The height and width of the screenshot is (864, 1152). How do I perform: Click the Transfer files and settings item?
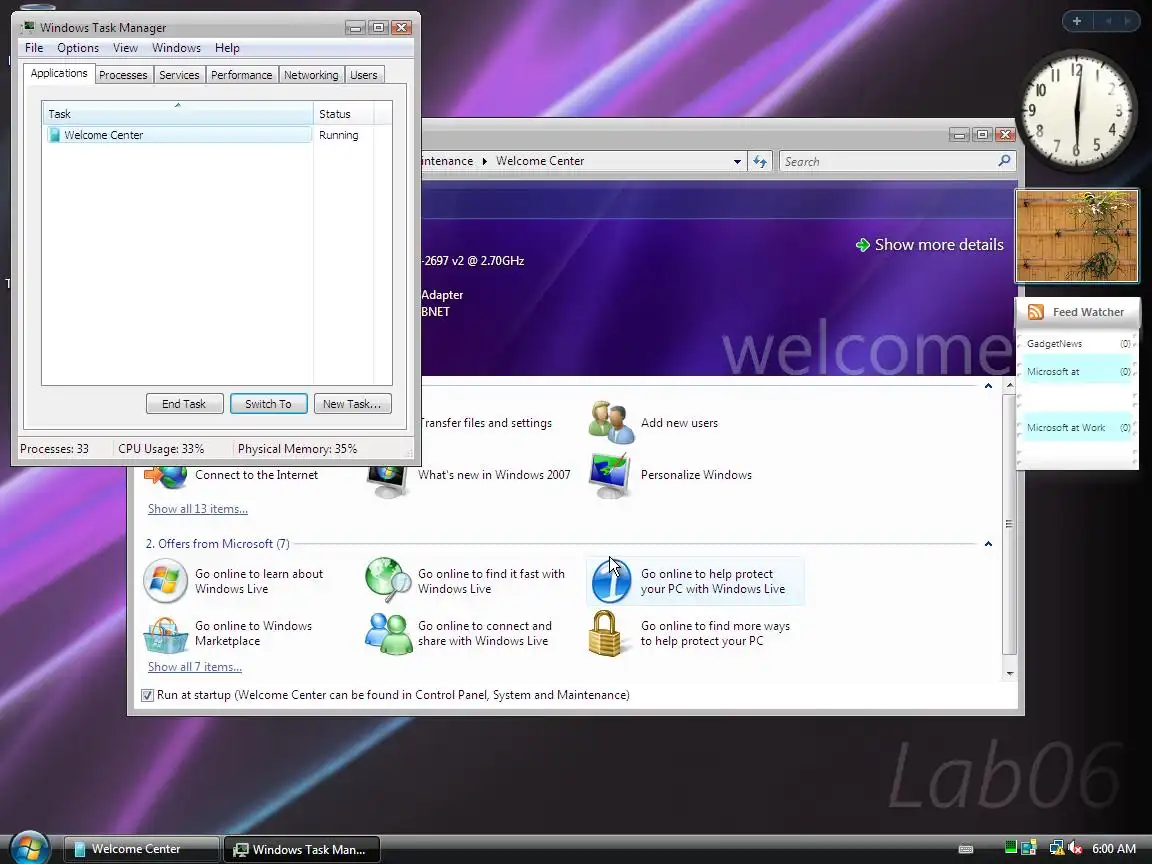486,423
